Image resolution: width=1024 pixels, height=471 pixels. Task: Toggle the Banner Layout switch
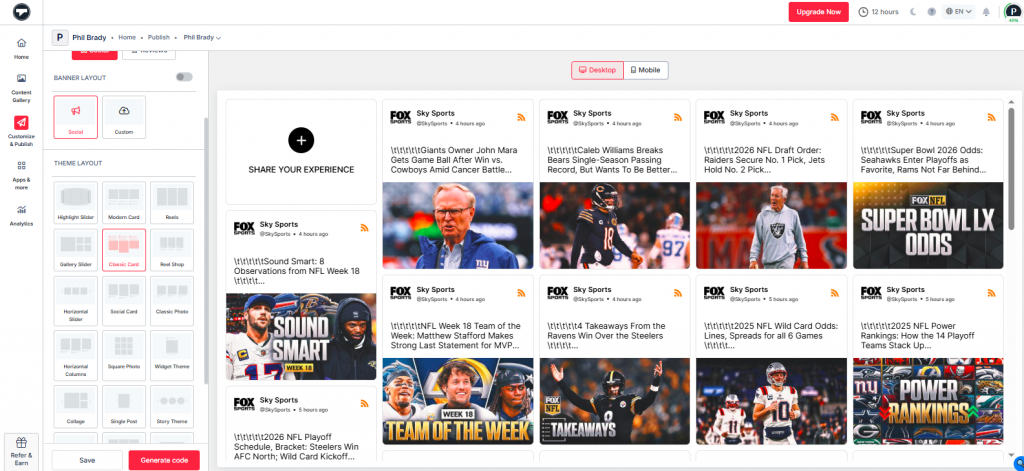coord(184,77)
